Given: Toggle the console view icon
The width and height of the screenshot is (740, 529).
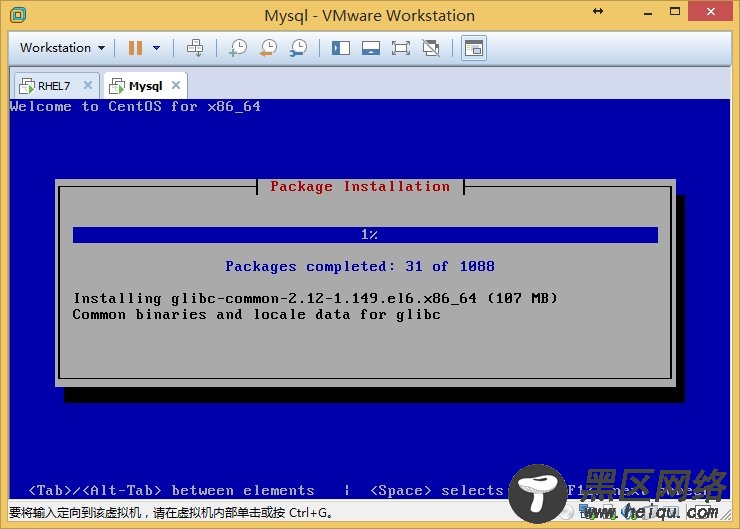Looking at the screenshot, I should pos(474,48).
